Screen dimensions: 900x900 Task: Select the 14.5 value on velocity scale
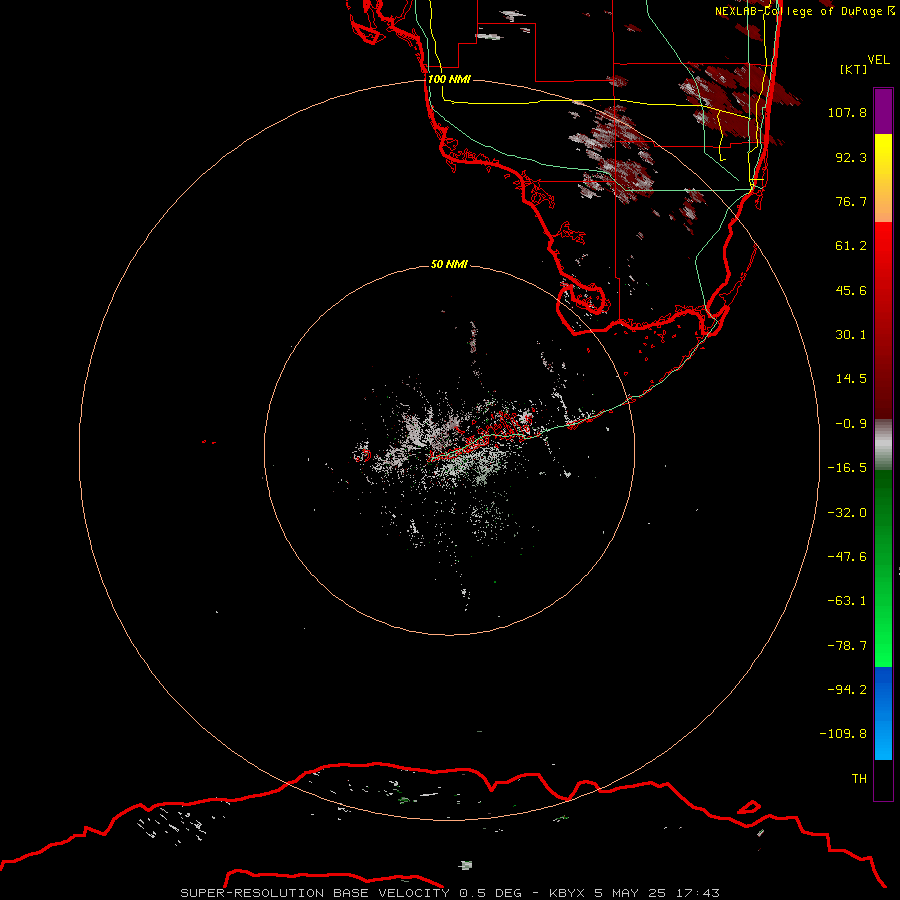(x=851, y=379)
